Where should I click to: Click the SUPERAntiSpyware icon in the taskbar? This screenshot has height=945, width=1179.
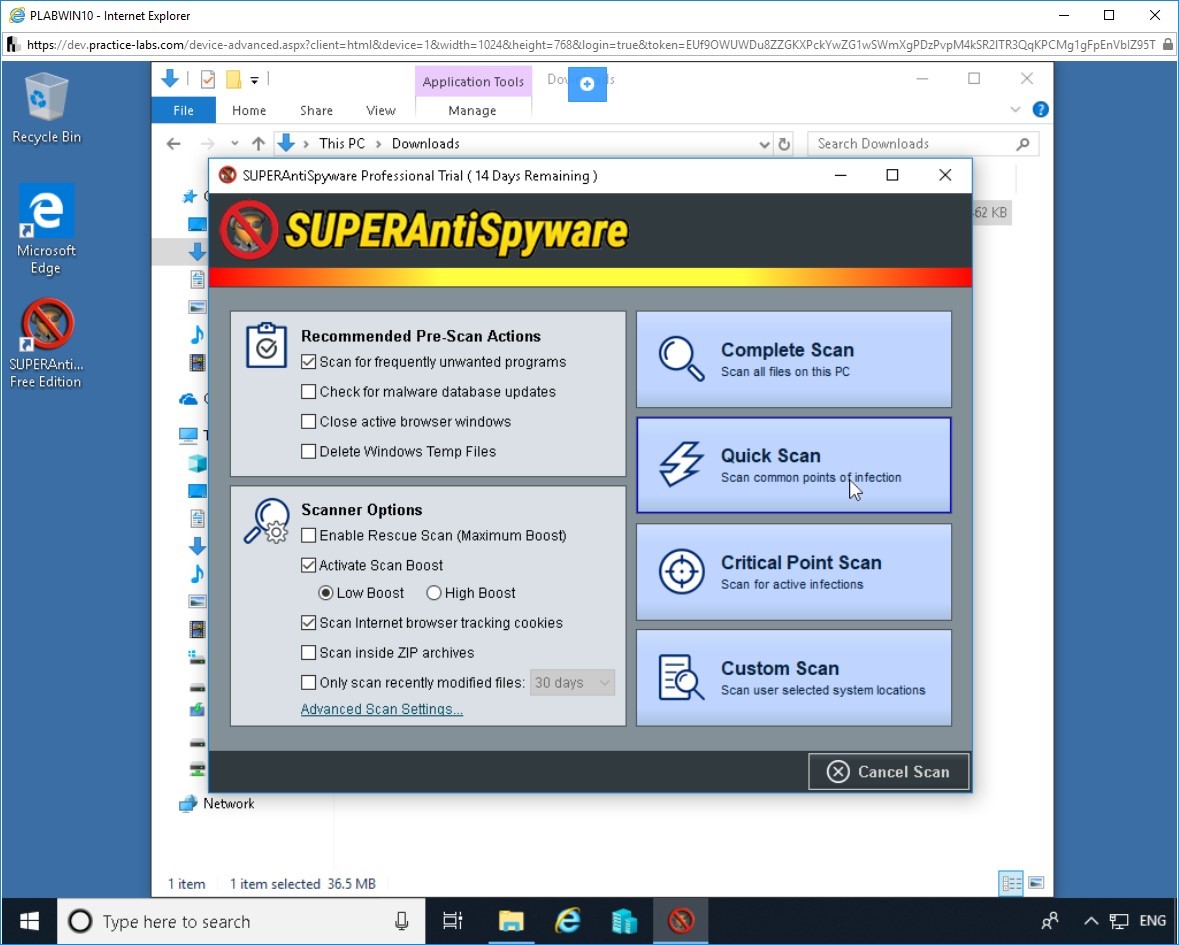[681, 921]
